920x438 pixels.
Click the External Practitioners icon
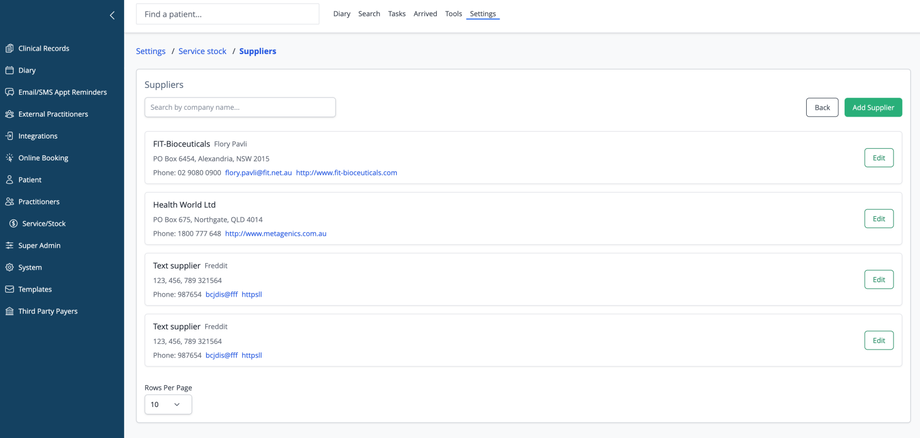pyautogui.click(x=10, y=114)
